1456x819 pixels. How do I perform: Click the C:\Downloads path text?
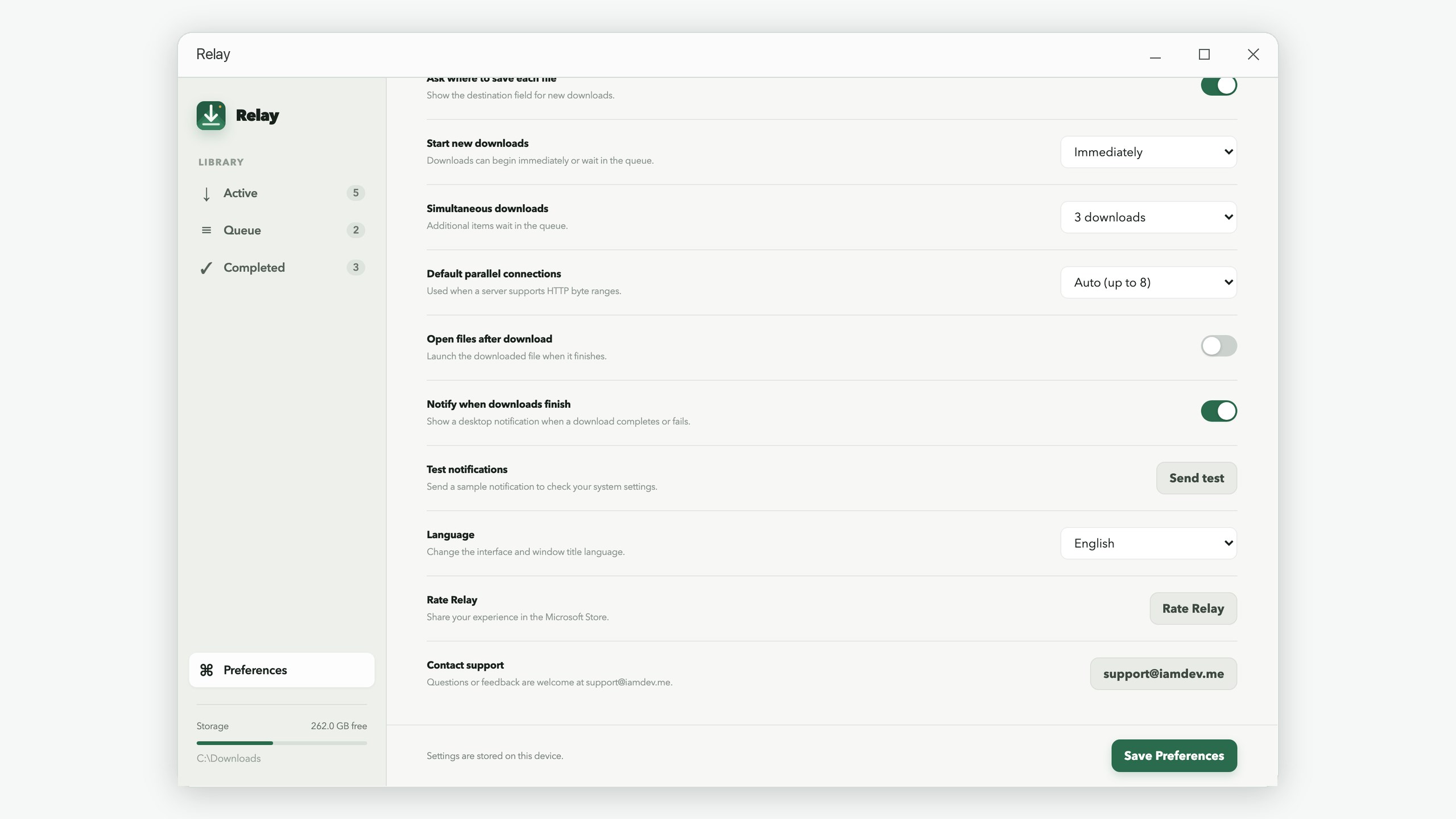click(229, 759)
